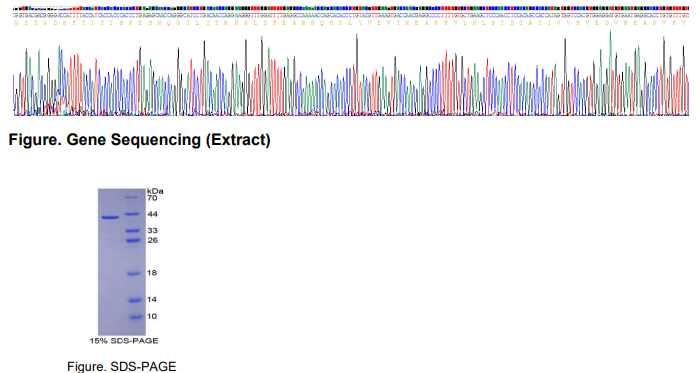Click the 26 kDa marker label
The width and height of the screenshot is (696, 373).
tap(152, 240)
